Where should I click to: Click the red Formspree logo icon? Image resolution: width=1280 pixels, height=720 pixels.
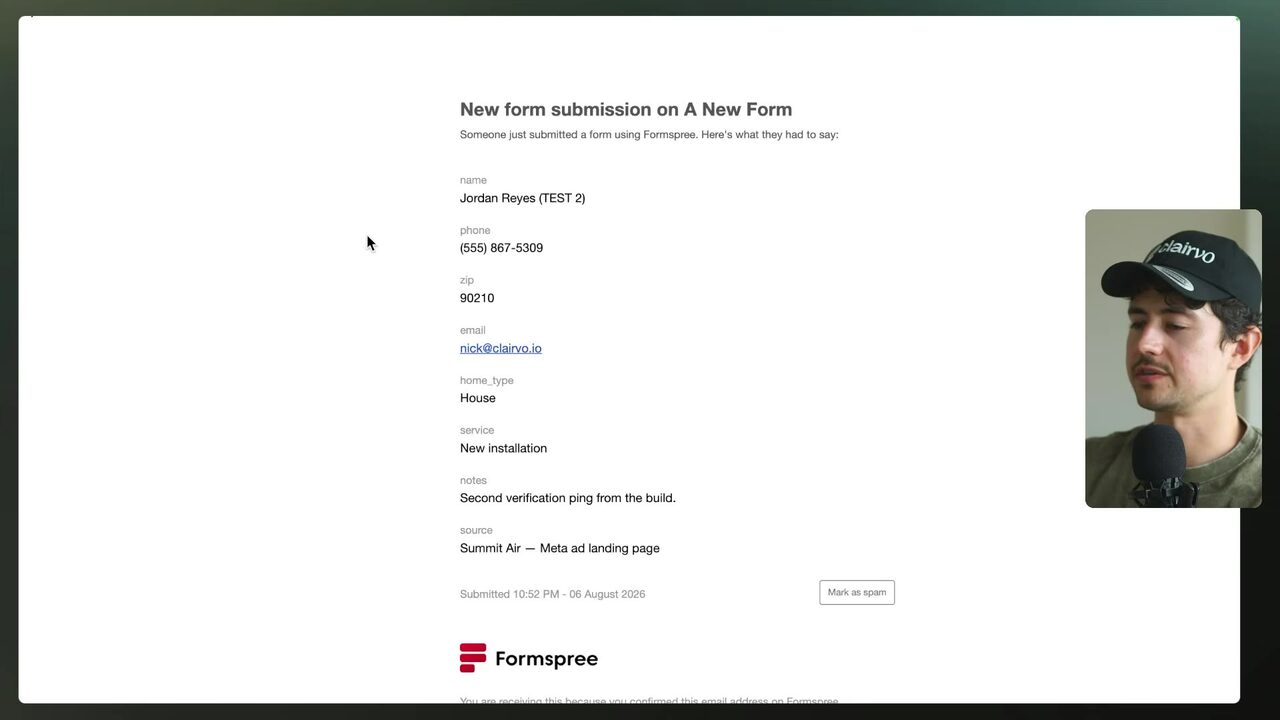tap(473, 658)
